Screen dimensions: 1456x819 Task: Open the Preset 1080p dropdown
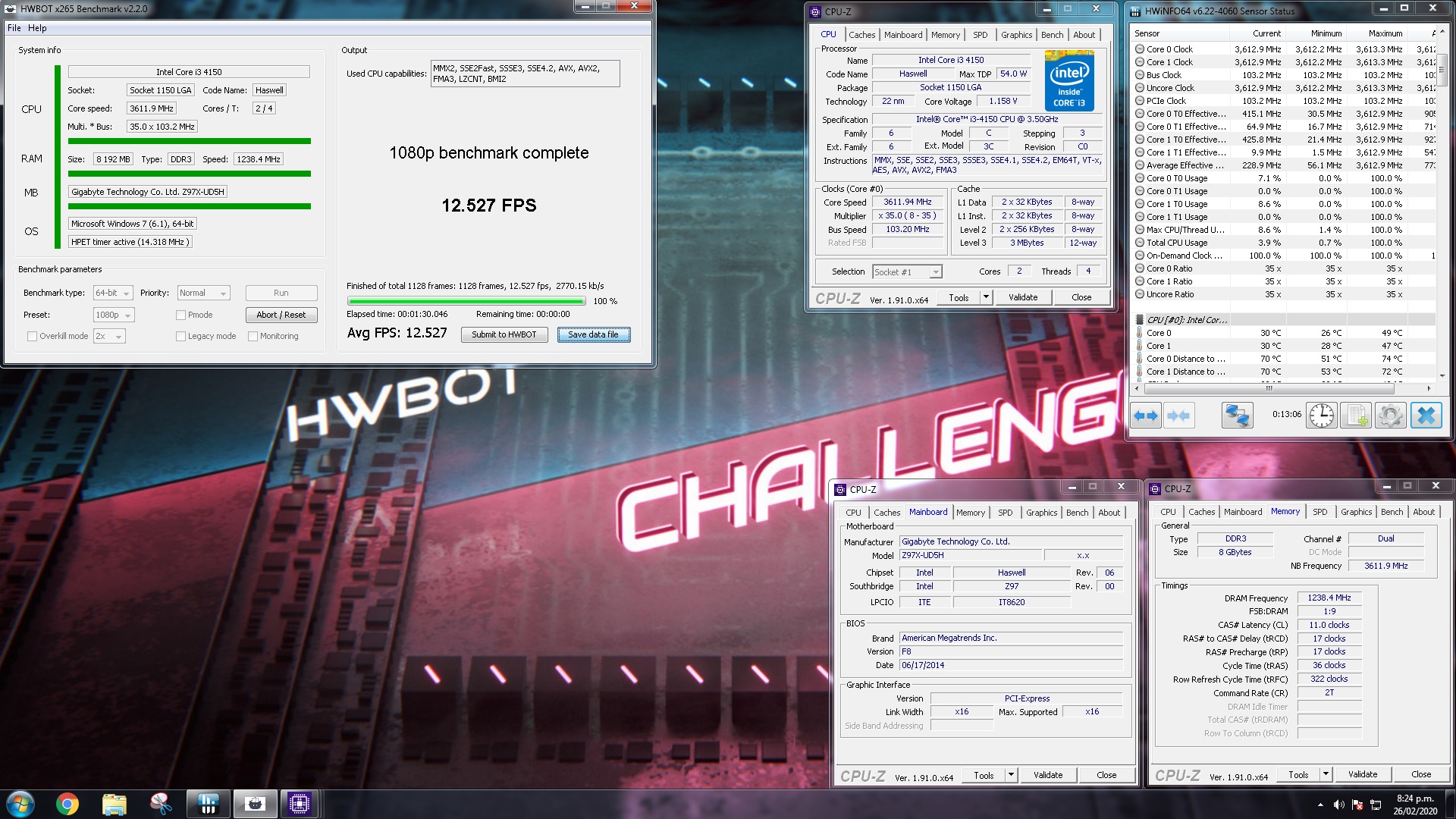click(x=114, y=315)
